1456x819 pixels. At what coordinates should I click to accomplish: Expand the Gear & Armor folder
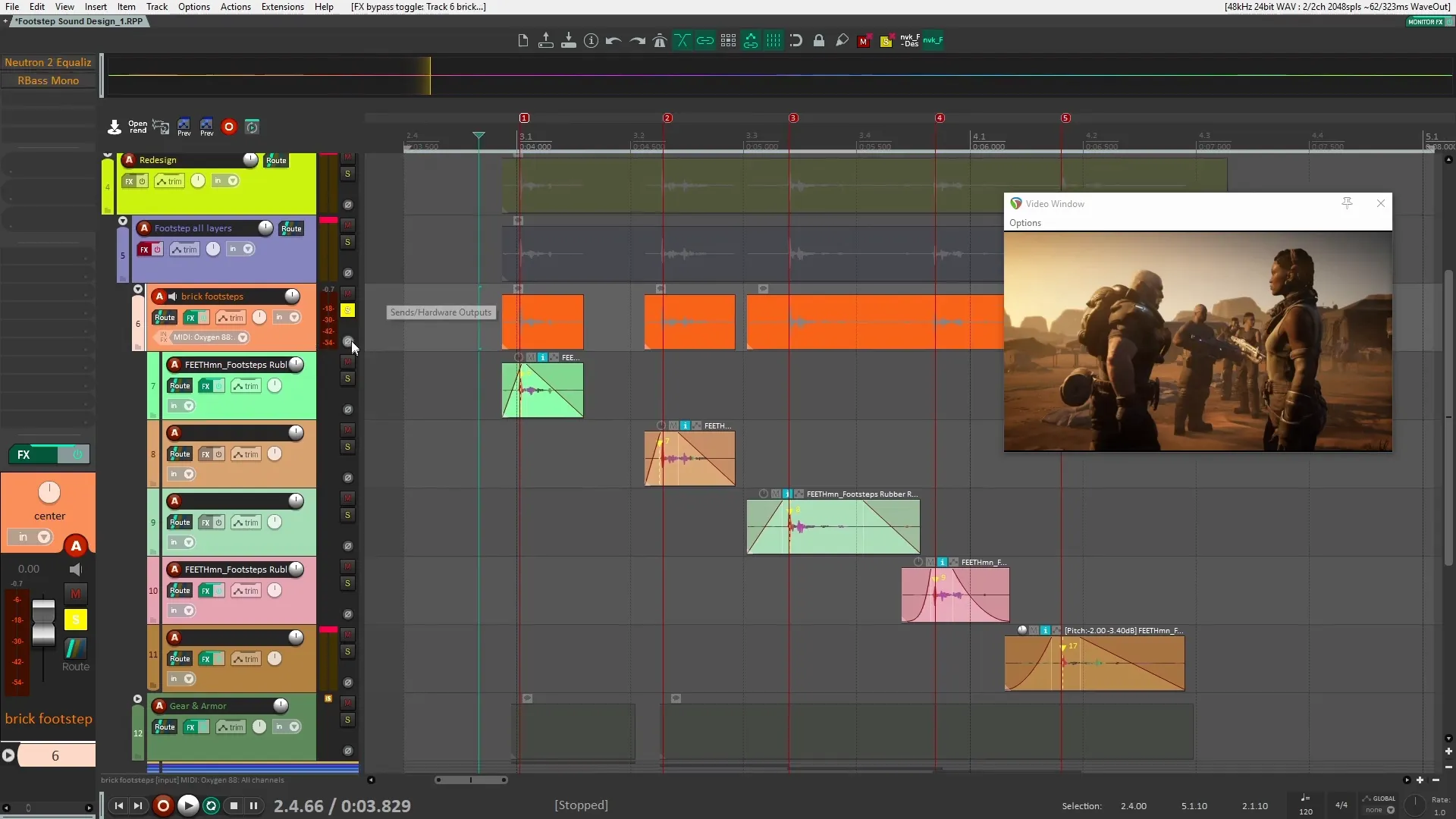point(138,699)
